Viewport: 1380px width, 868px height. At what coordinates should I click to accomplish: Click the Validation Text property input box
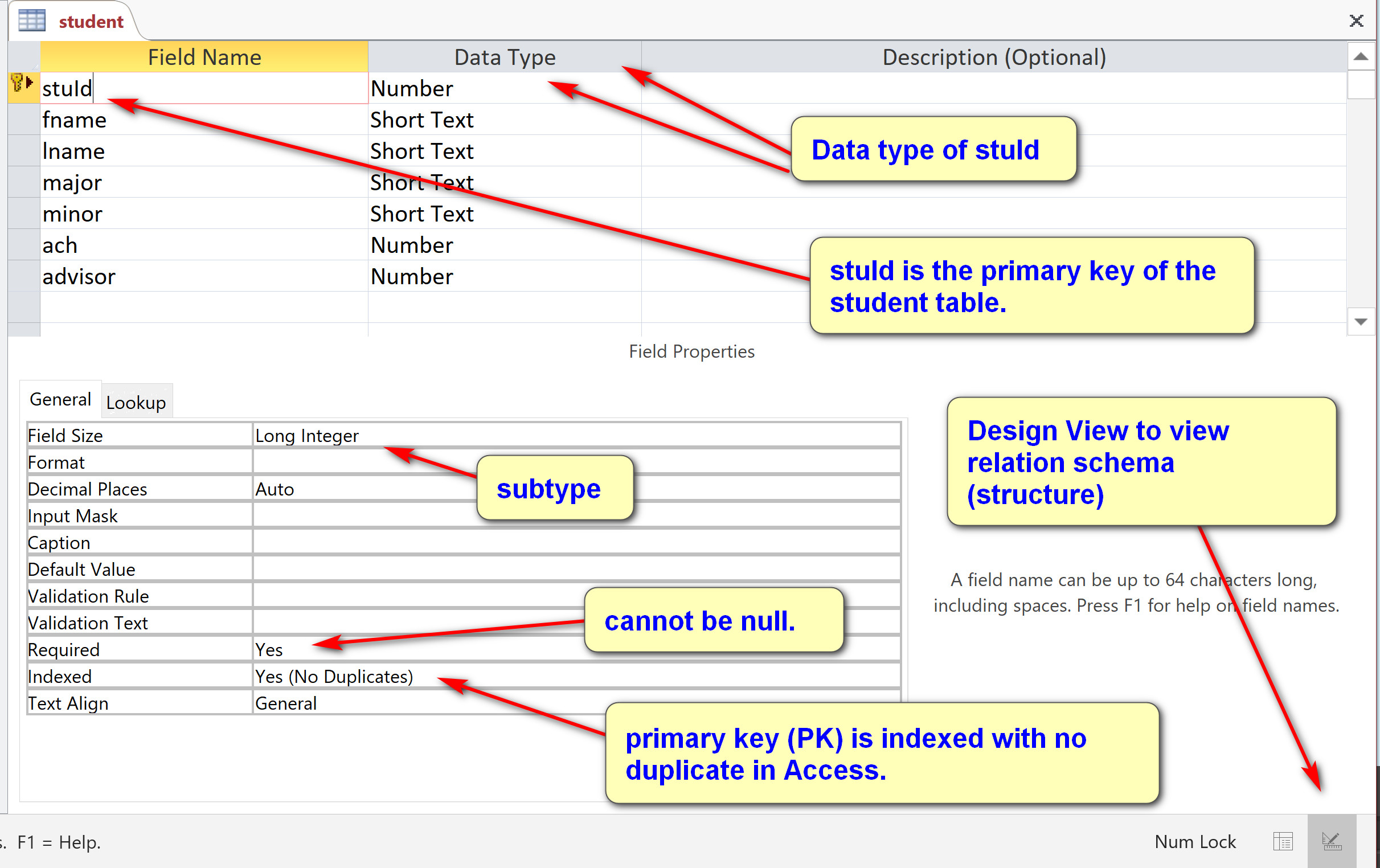(576, 622)
